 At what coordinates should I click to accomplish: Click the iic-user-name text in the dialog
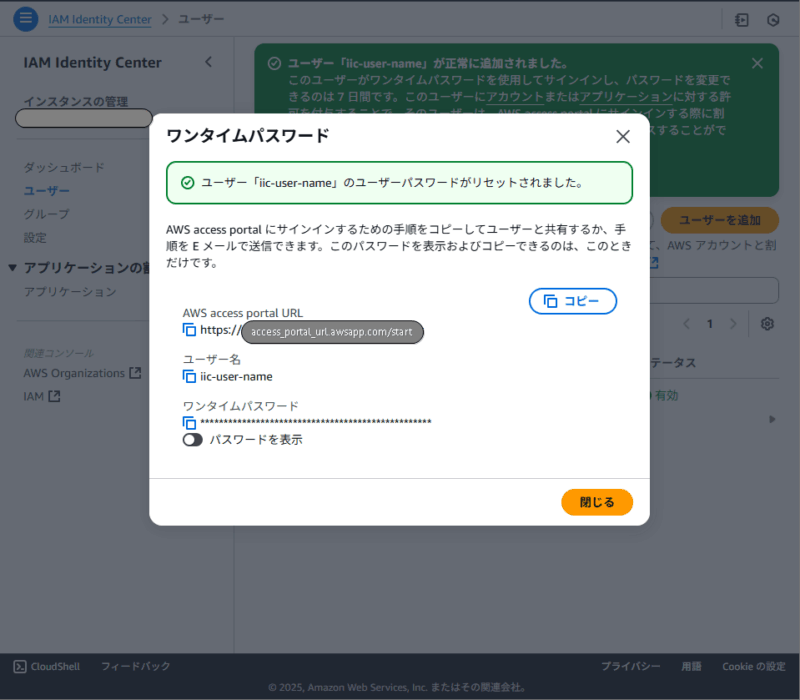[x=236, y=377]
